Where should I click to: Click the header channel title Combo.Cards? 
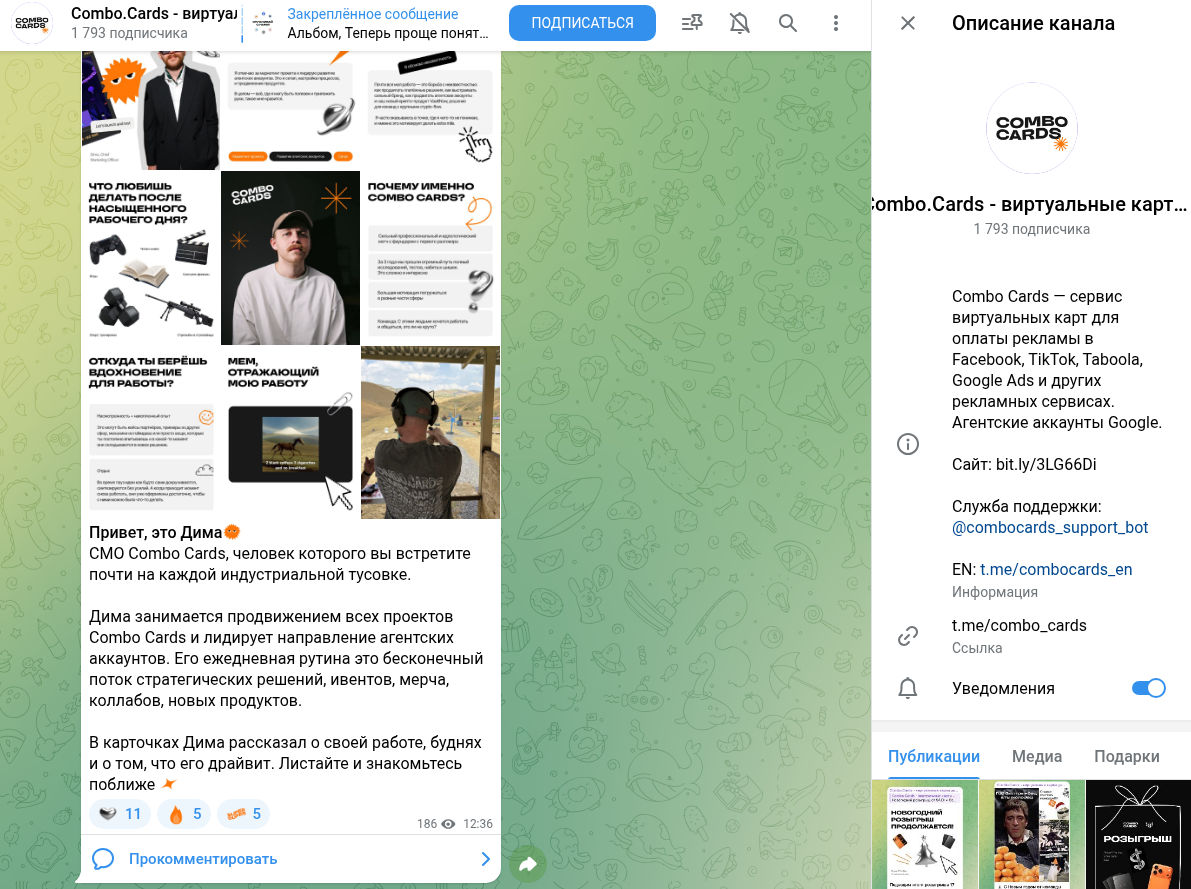(x=154, y=14)
